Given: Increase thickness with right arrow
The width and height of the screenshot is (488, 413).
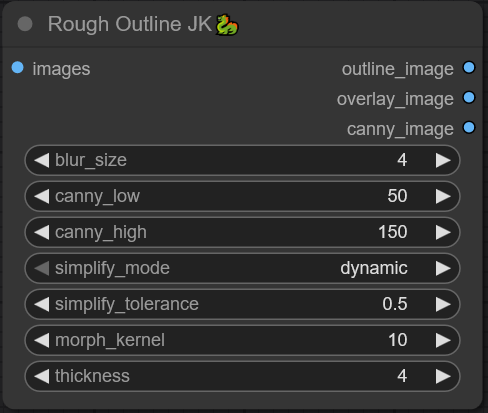Looking at the screenshot, I should (x=443, y=376).
